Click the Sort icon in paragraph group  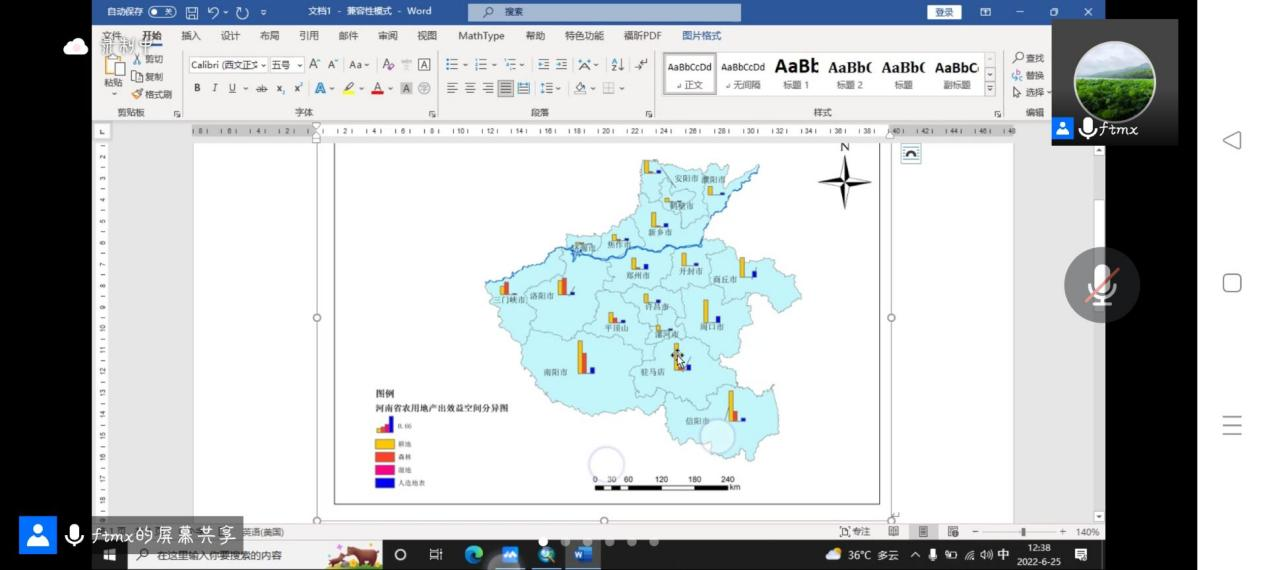[617, 64]
